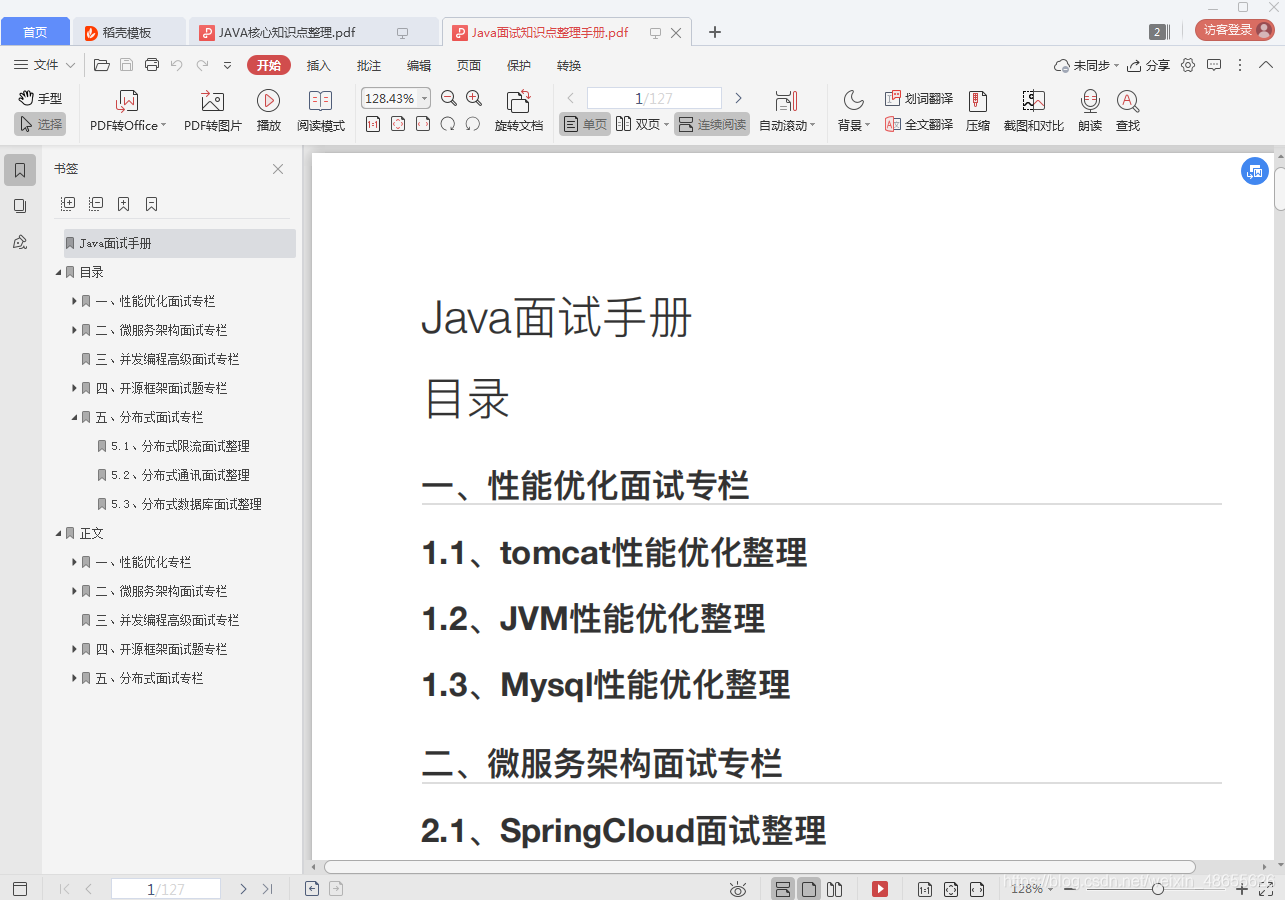Viewport: 1285px width, 900px height.
Task: Zoom out with the minus magnifier
Action: (449, 98)
